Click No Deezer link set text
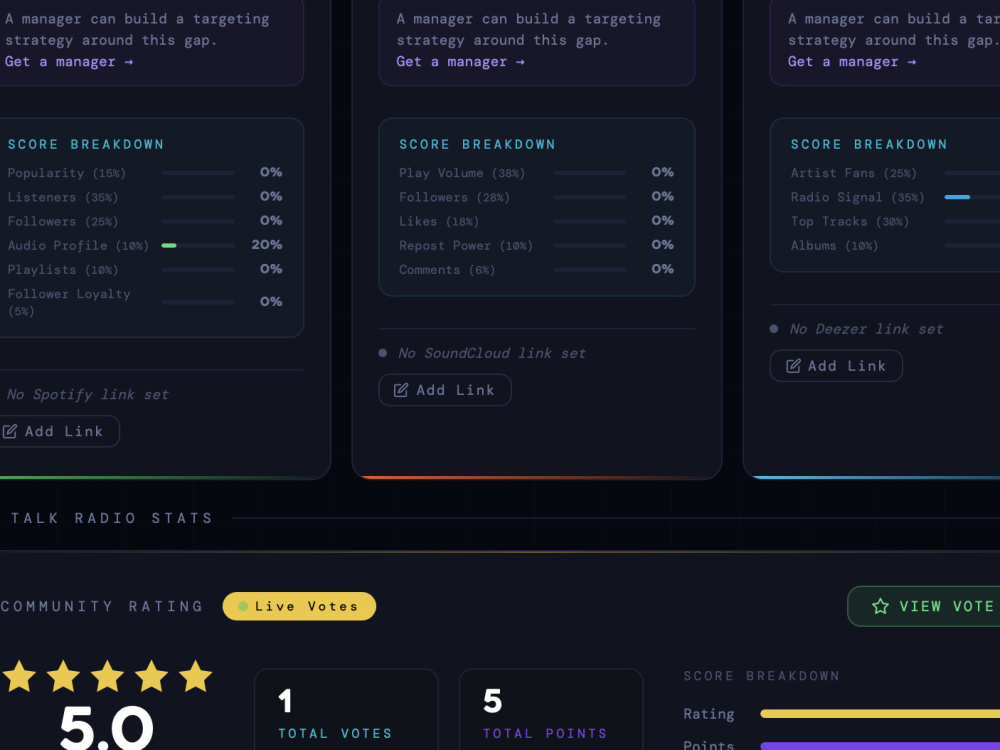The height and width of the screenshot is (750, 1000). click(x=866, y=328)
